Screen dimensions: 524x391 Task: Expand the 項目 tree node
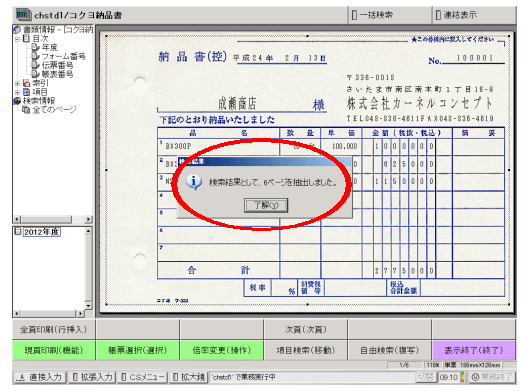pos(17,92)
